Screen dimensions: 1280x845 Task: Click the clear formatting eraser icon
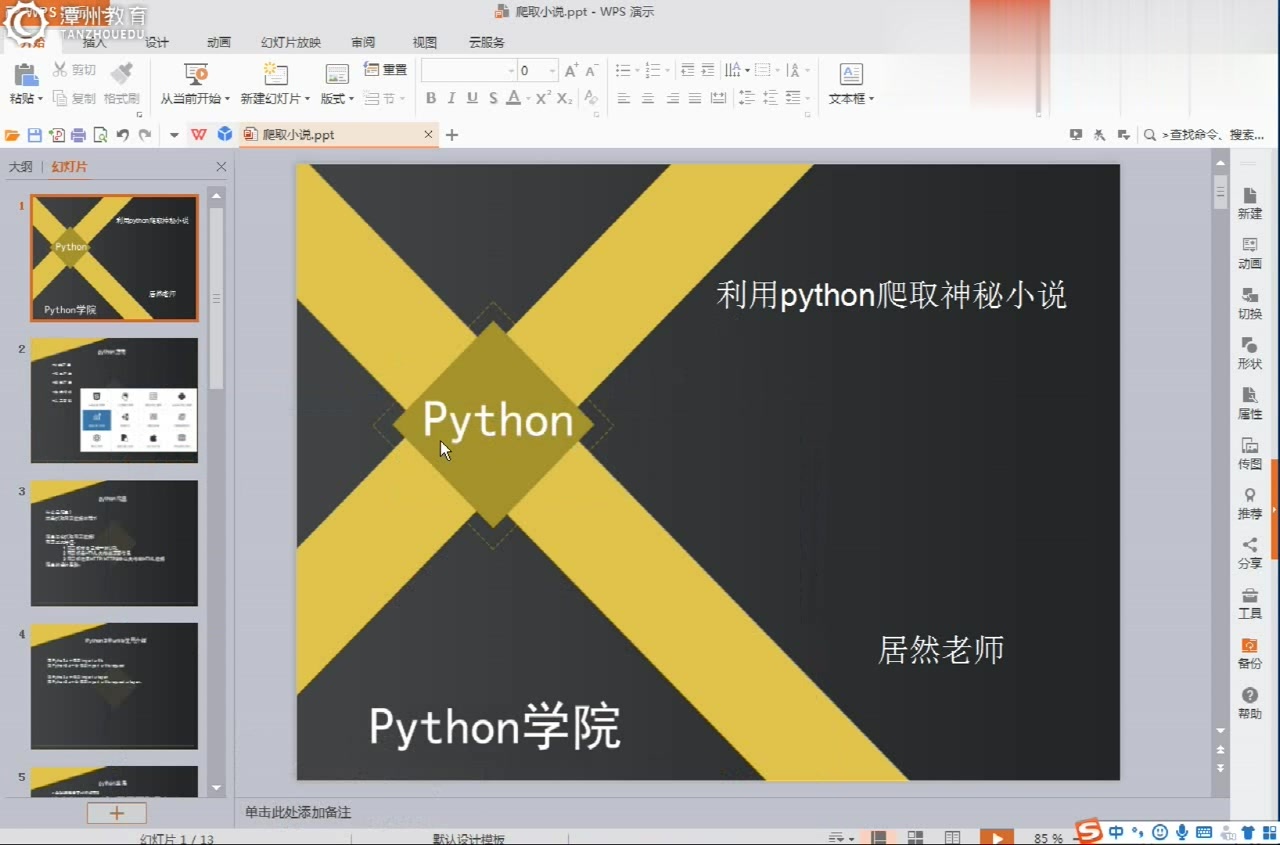pos(591,98)
